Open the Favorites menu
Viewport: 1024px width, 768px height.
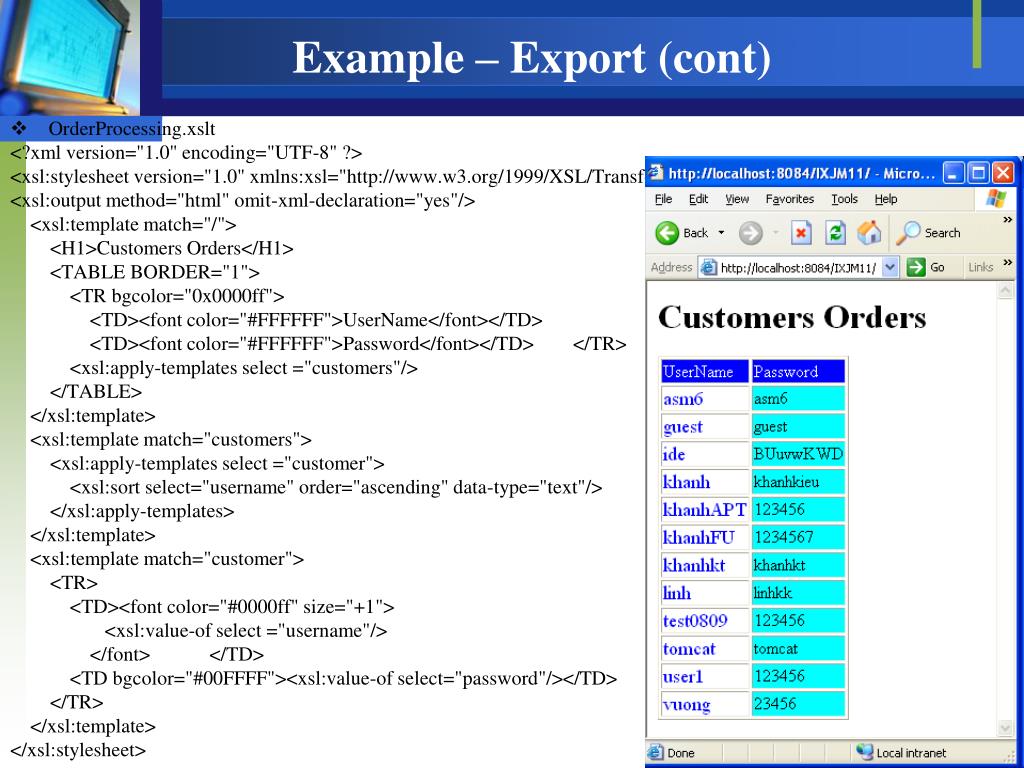point(790,199)
